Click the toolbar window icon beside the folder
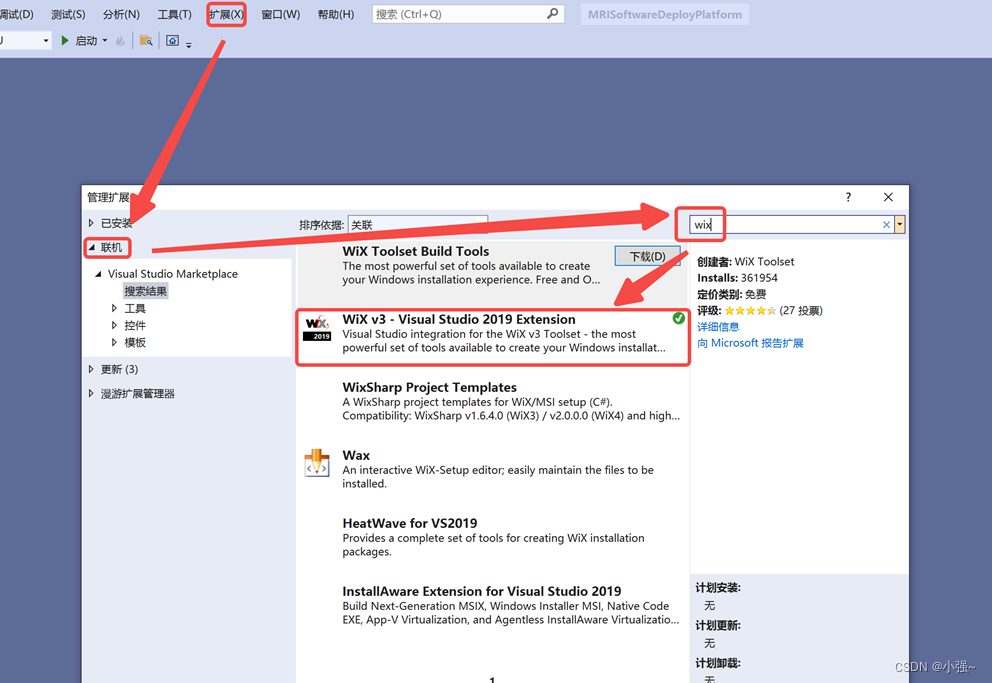Screen dimensions: 992x683 click(172, 40)
